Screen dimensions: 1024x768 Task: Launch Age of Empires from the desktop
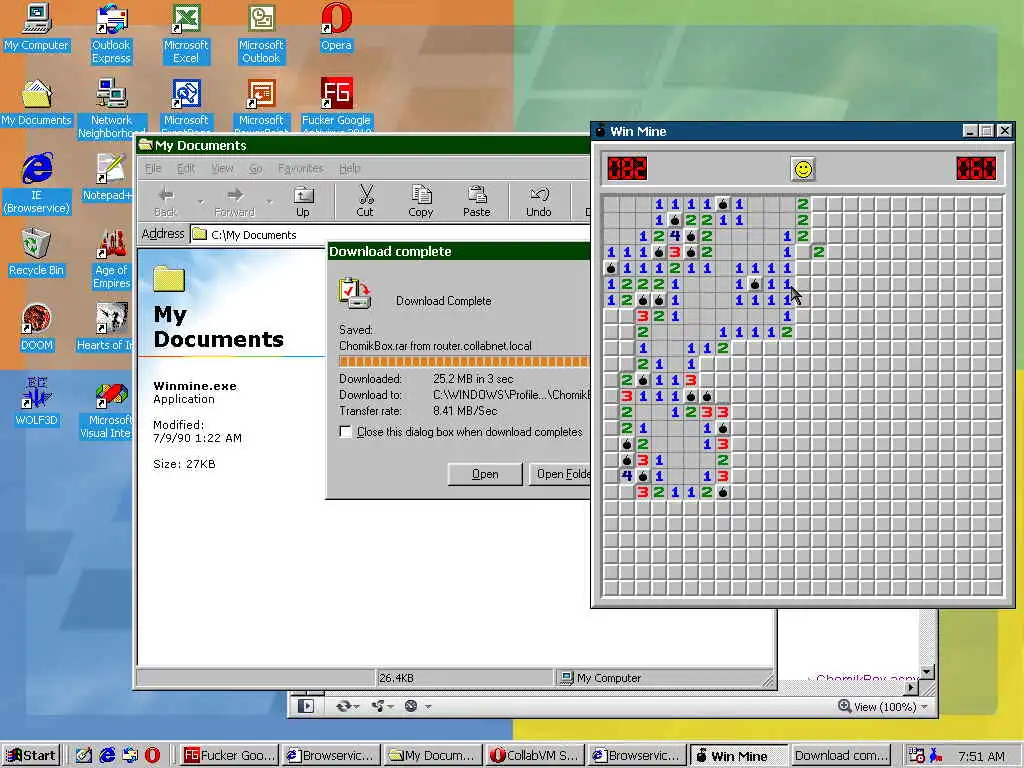point(111,259)
